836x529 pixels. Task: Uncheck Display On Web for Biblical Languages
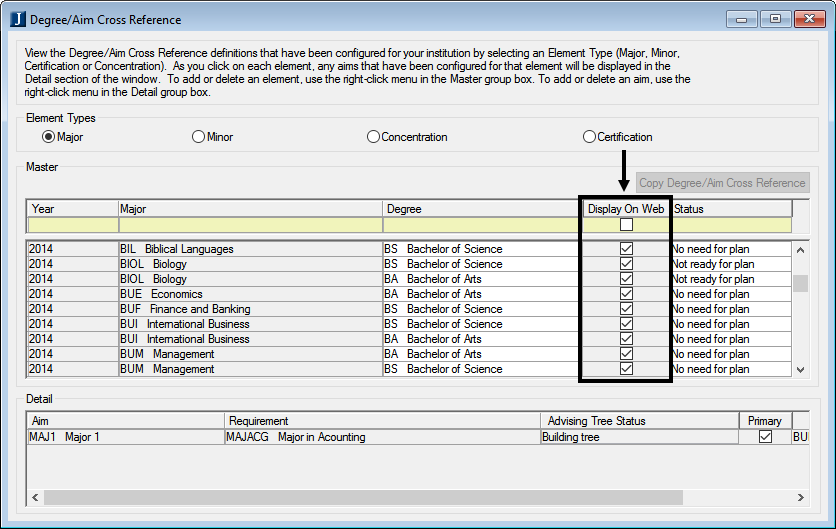(626, 249)
